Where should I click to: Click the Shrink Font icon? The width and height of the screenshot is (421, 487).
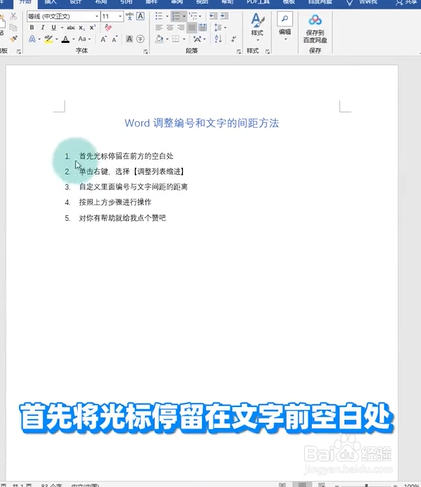click(x=115, y=39)
